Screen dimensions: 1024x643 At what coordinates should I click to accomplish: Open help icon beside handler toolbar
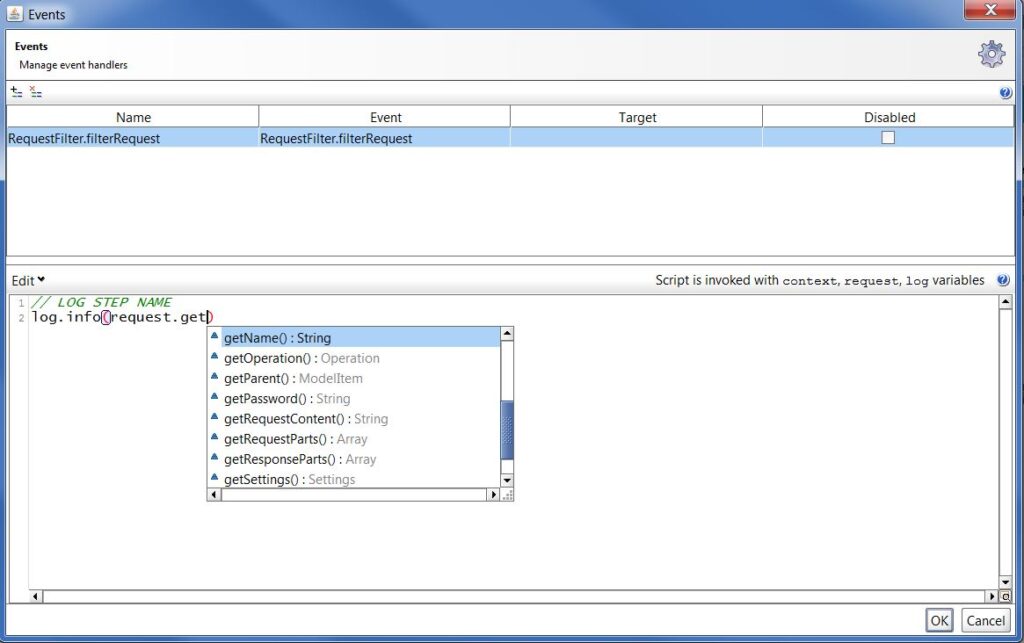point(1006,93)
